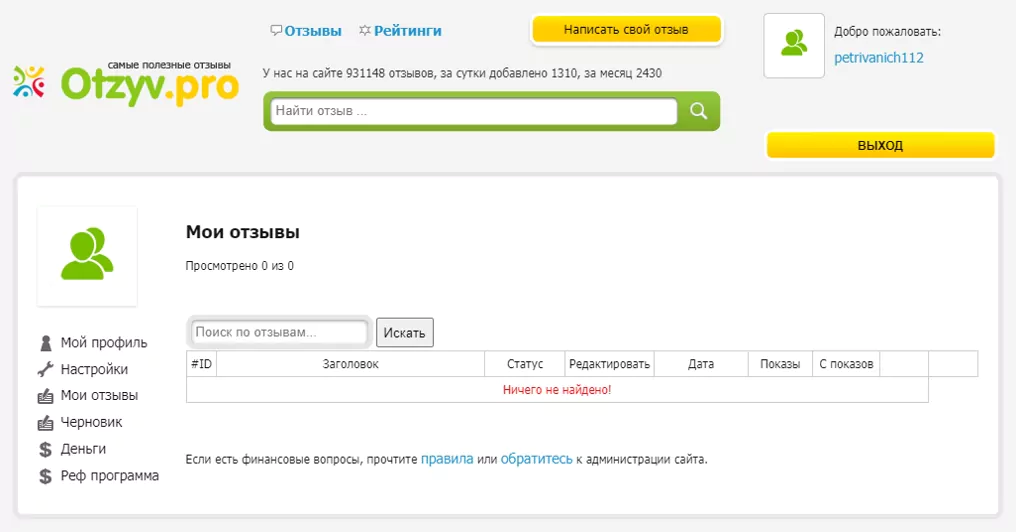Click the Просмотрено 0 из 0 text

pyautogui.click(x=239, y=266)
